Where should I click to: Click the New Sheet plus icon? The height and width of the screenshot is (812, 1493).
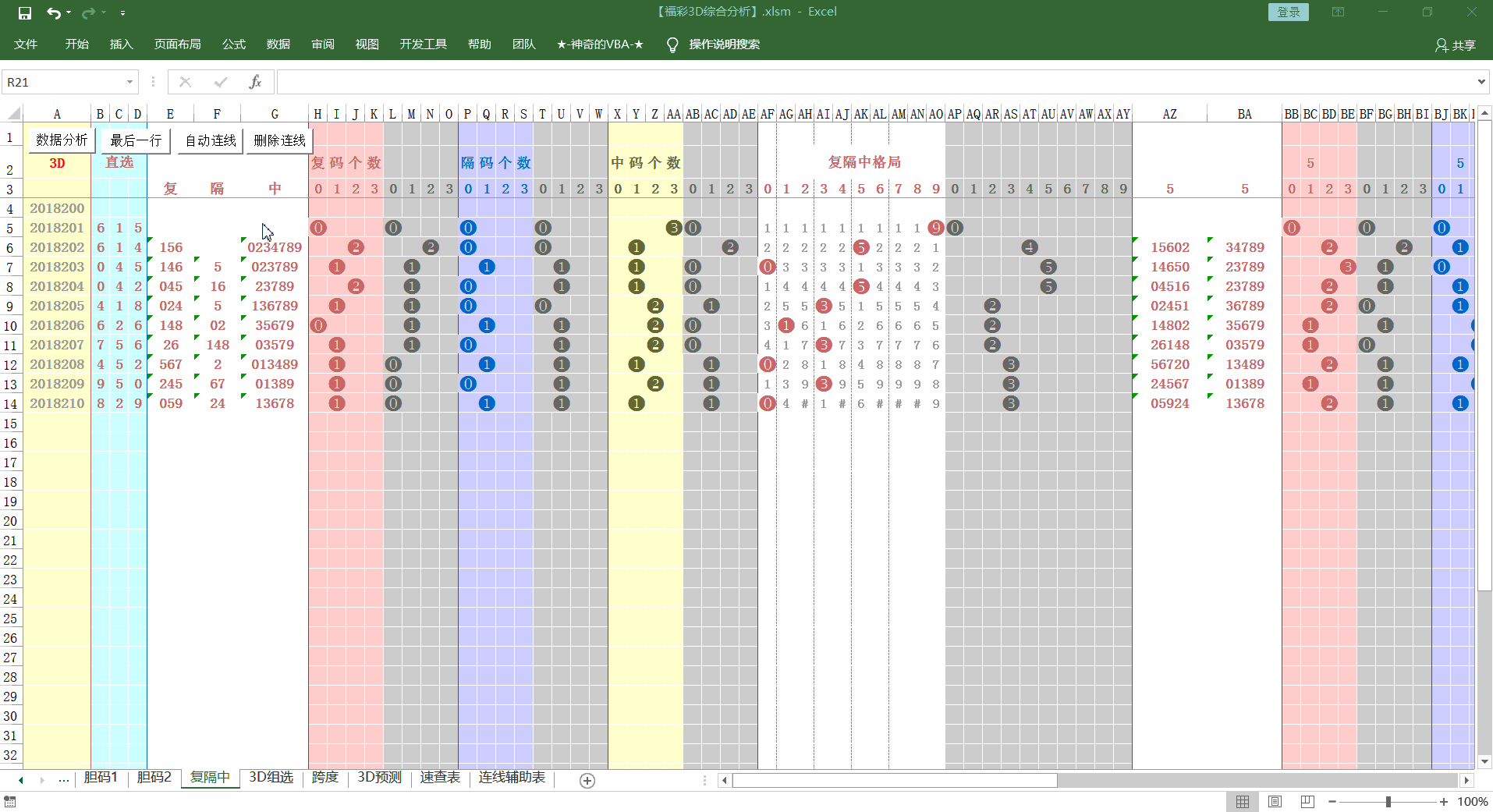pyautogui.click(x=587, y=781)
